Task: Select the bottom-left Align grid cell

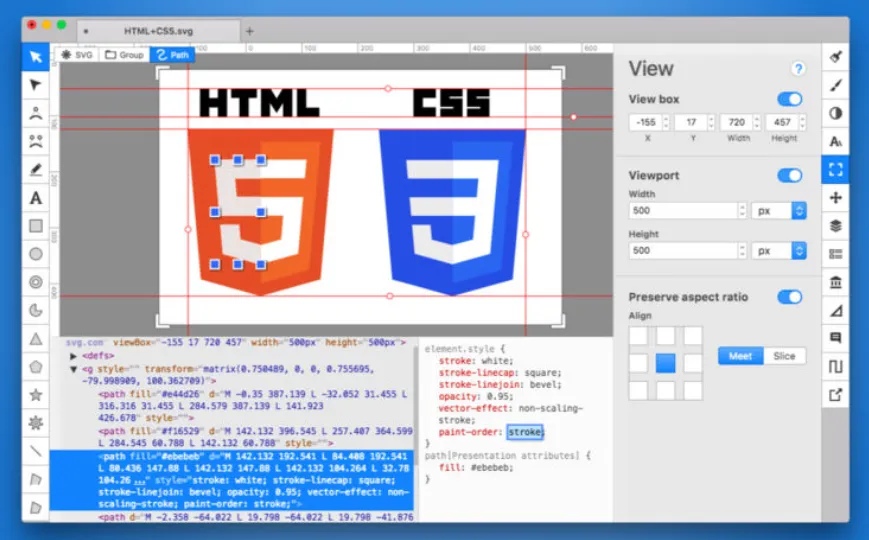Action: 638,390
